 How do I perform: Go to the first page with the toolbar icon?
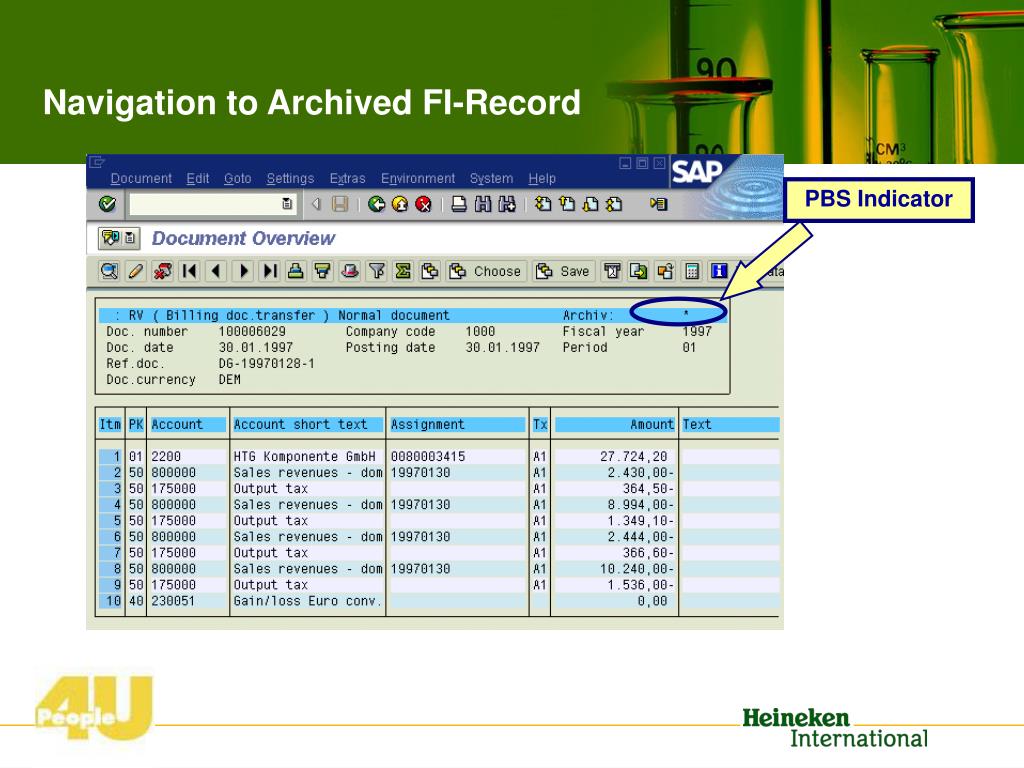(543, 204)
